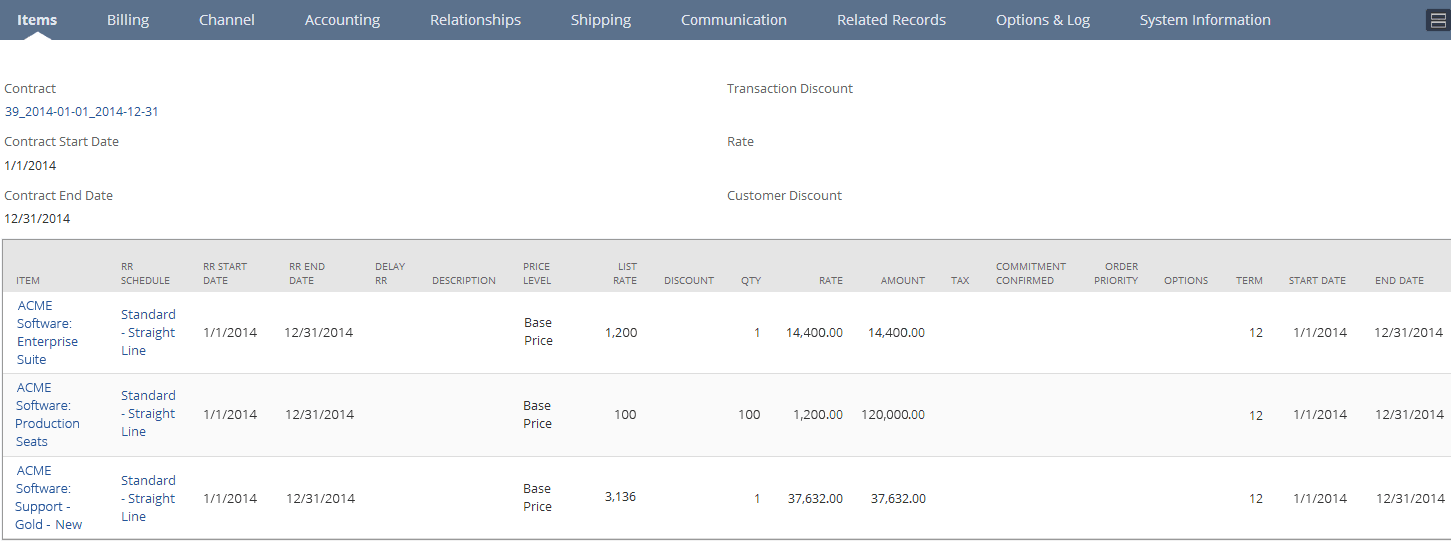Click the End Date column header
The height and width of the screenshot is (542, 1451).
pos(1399,281)
